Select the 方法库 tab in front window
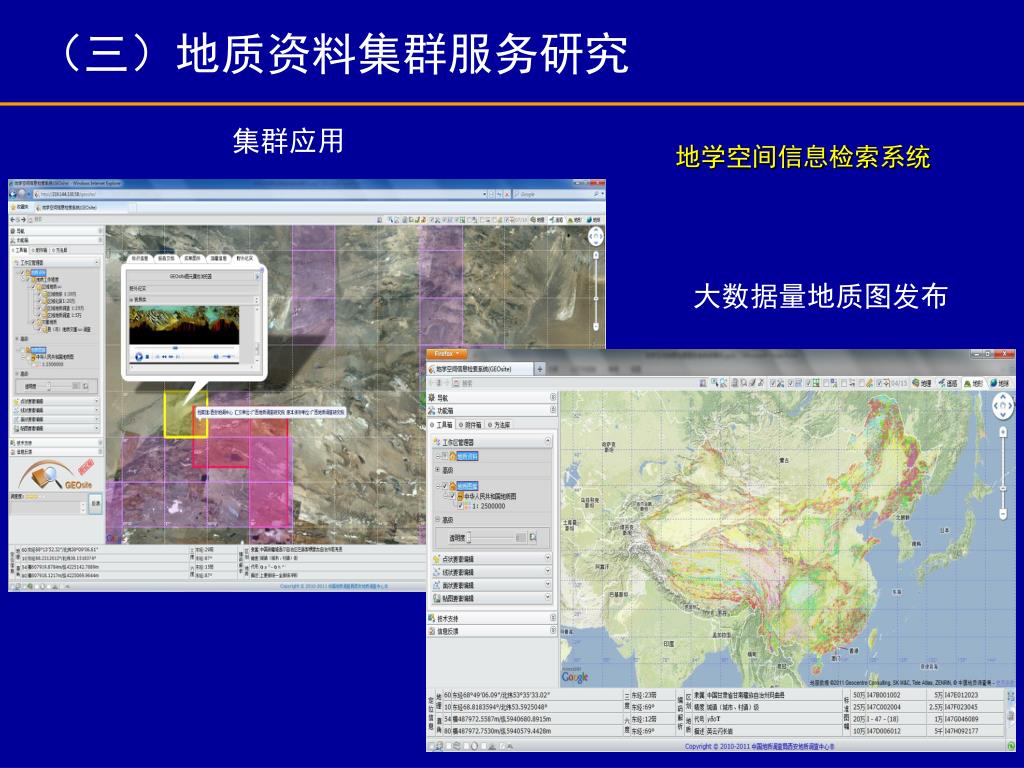 coord(499,424)
